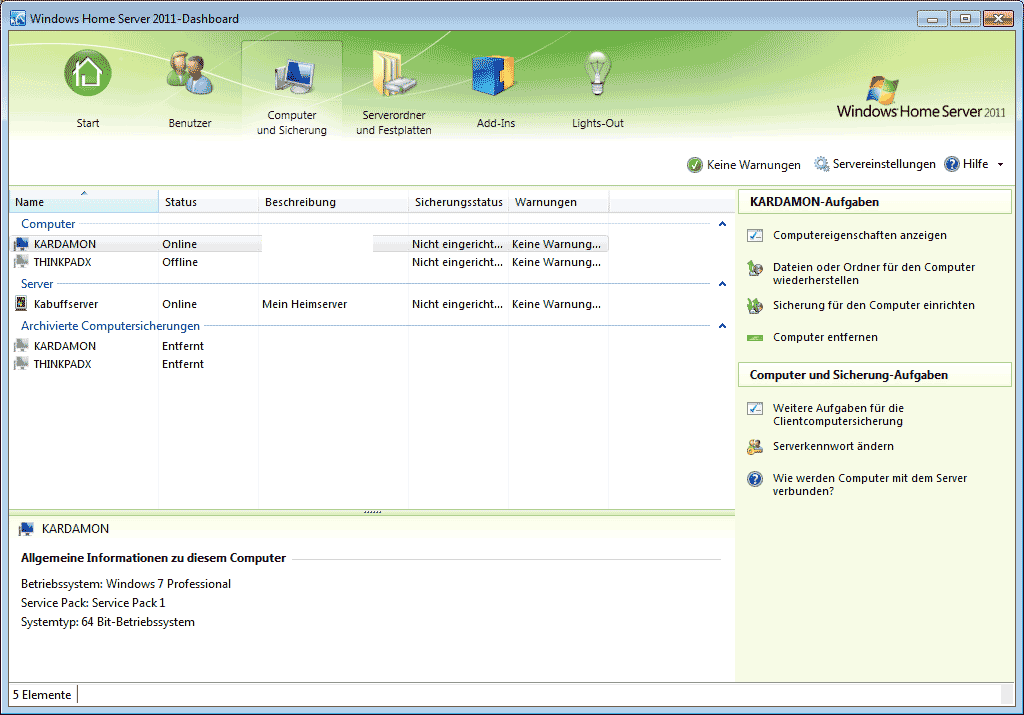Sort by the Name column header
The image size is (1024, 715).
coord(84,202)
